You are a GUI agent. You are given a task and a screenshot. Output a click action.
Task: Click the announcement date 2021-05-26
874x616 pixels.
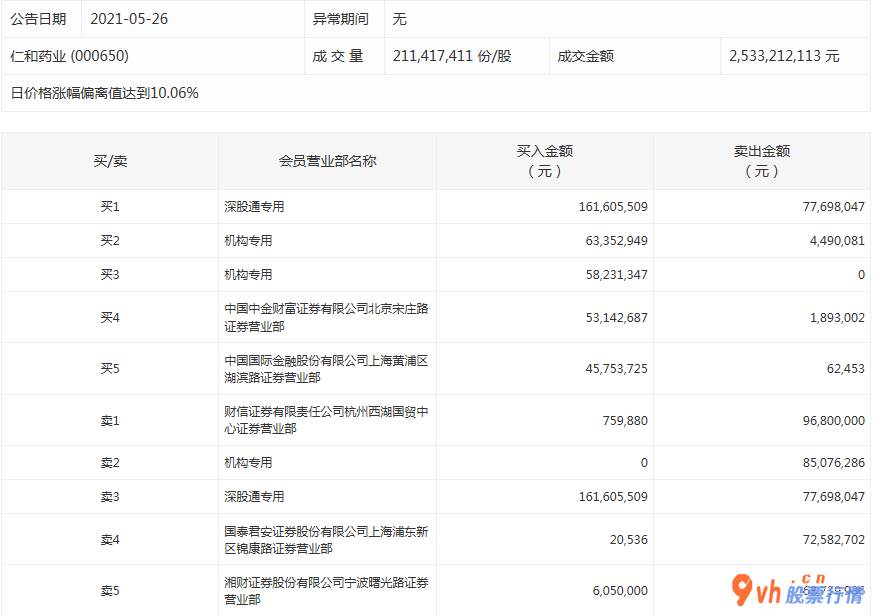click(x=129, y=19)
